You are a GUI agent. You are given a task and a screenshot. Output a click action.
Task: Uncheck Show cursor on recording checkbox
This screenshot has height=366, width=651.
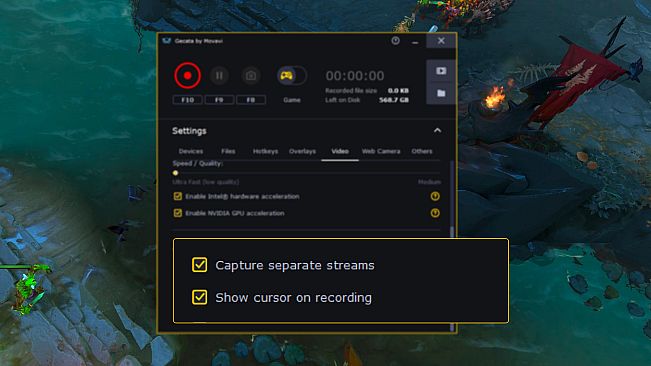[200, 297]
